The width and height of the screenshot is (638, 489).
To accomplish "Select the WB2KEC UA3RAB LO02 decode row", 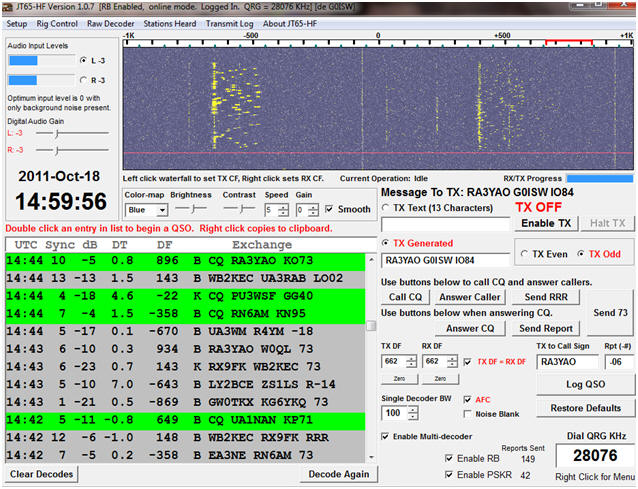I will [x=185, y=279].
